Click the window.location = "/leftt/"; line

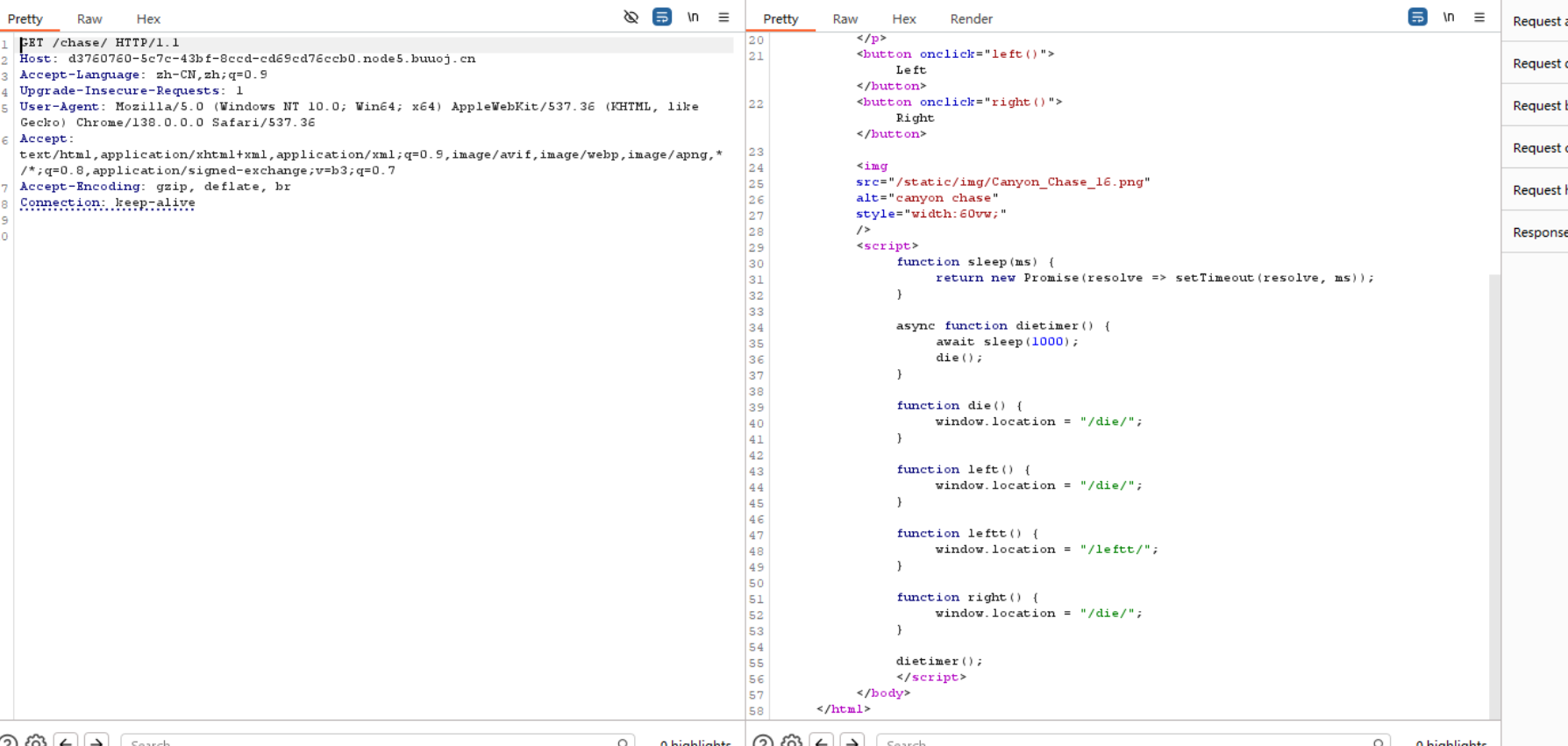pos(1047,549)
